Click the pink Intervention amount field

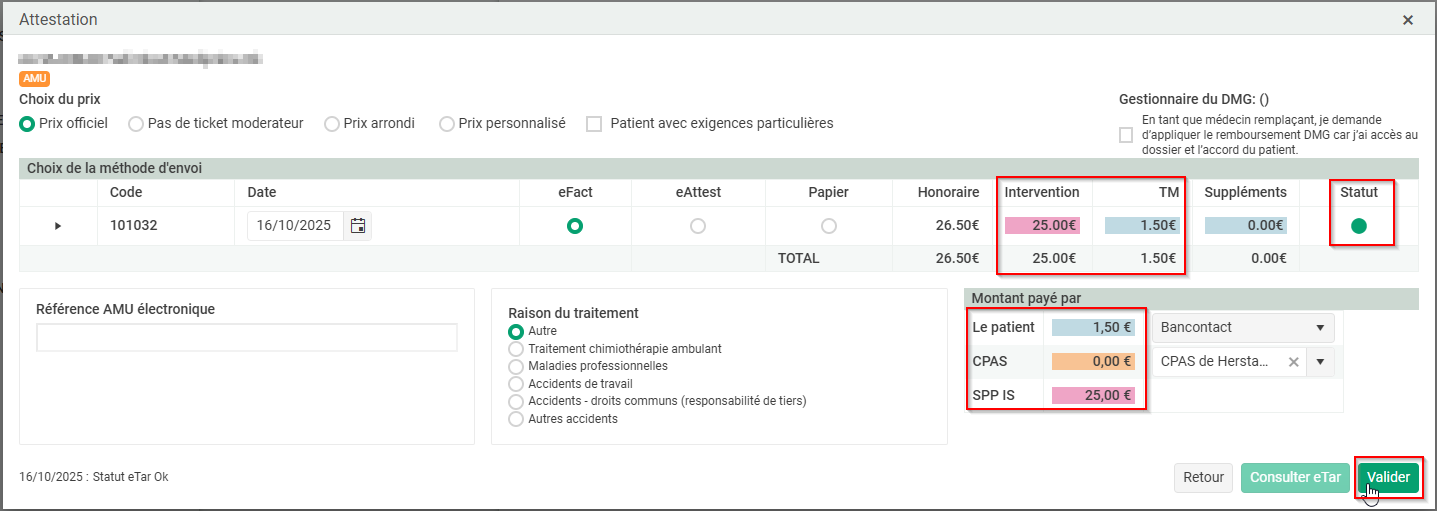point(1043,225)
